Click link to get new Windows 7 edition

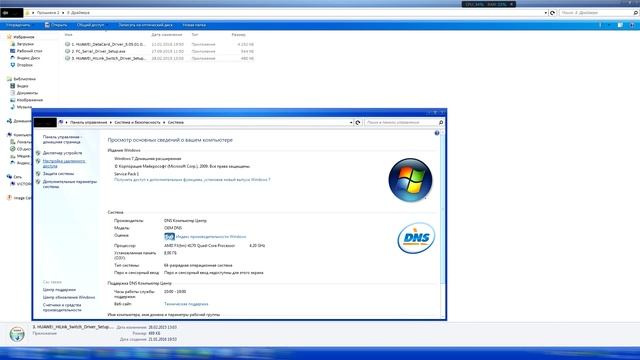click(x=192, y=180)
